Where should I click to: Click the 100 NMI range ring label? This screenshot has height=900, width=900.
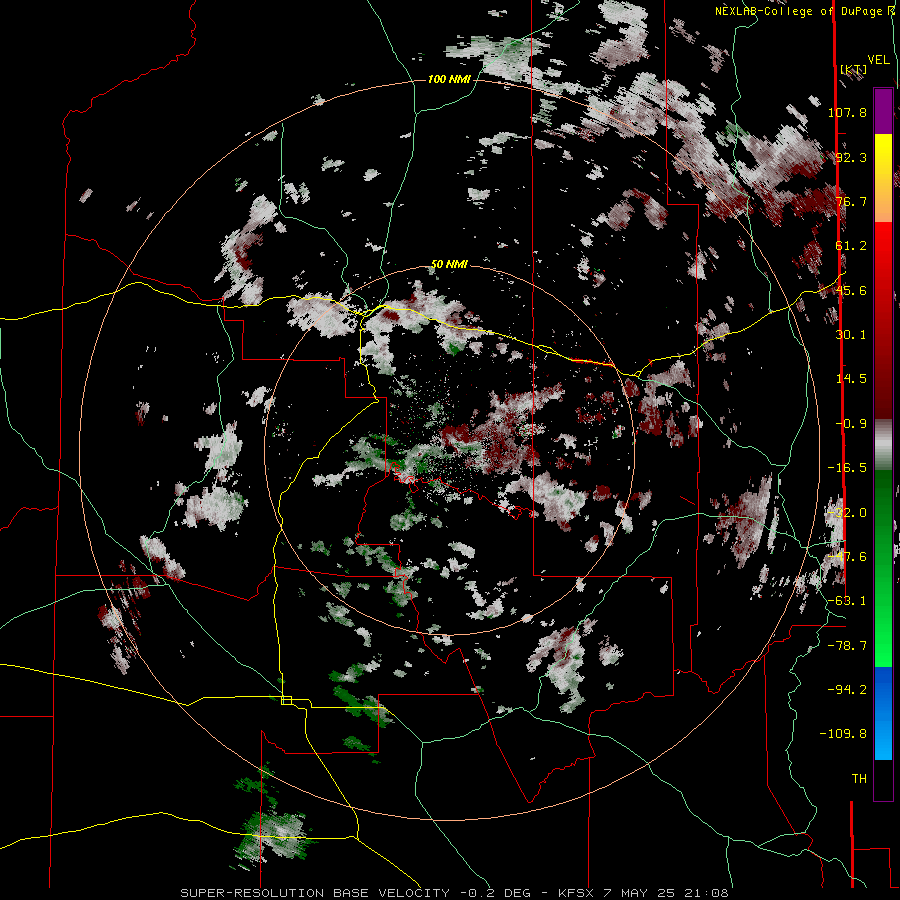point(449,79)
